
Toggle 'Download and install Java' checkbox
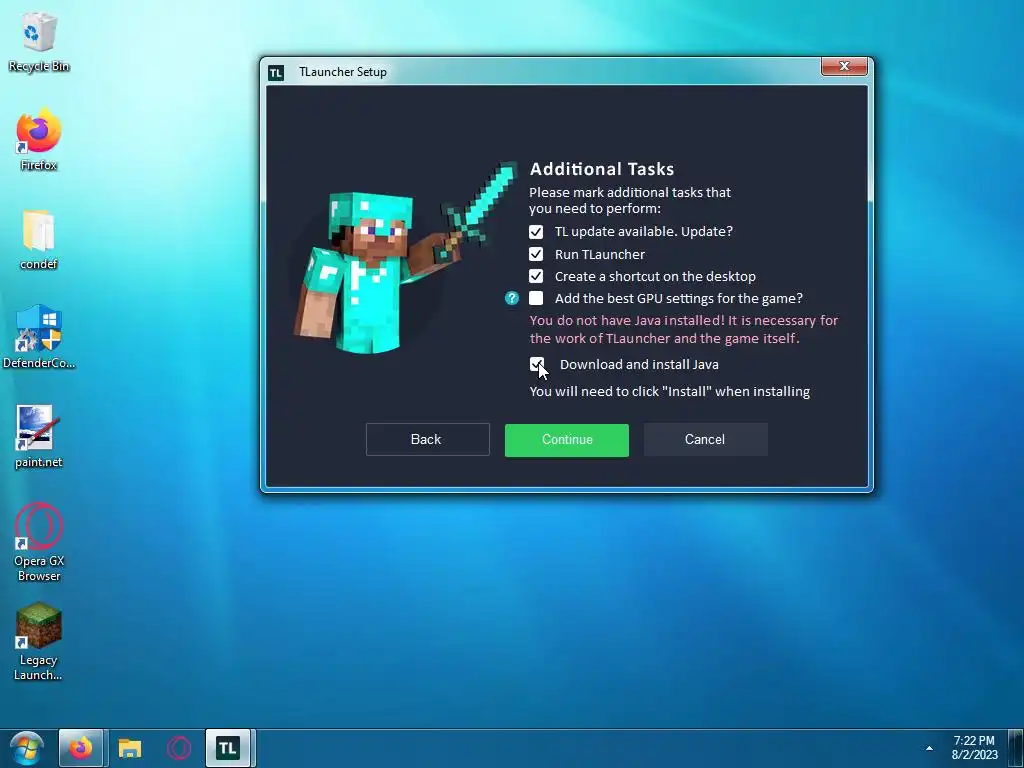537,364
